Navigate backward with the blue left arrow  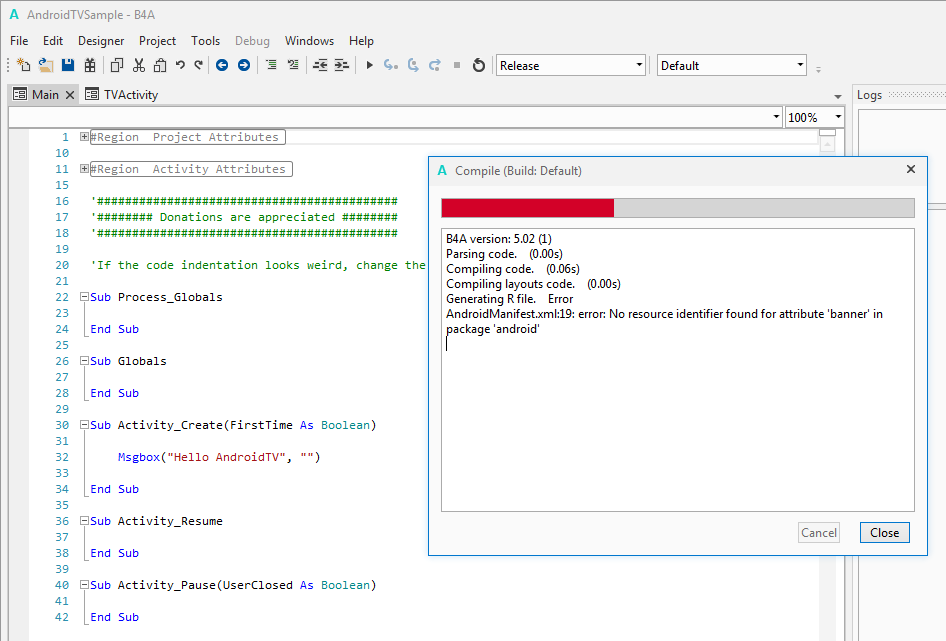[x=222, y=65]
